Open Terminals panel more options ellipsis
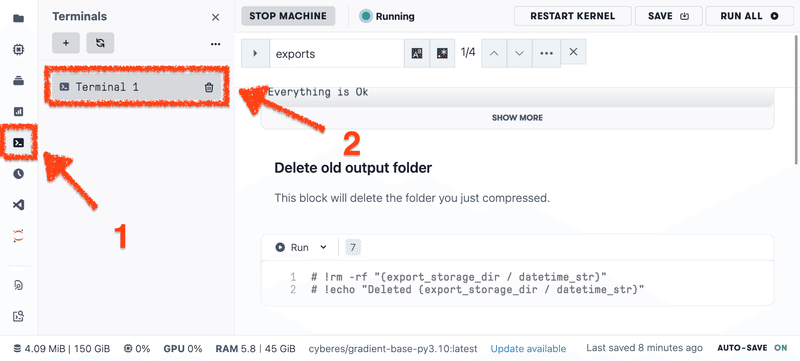800x361 pixels. pyautogui.click(x=215, y=44)
